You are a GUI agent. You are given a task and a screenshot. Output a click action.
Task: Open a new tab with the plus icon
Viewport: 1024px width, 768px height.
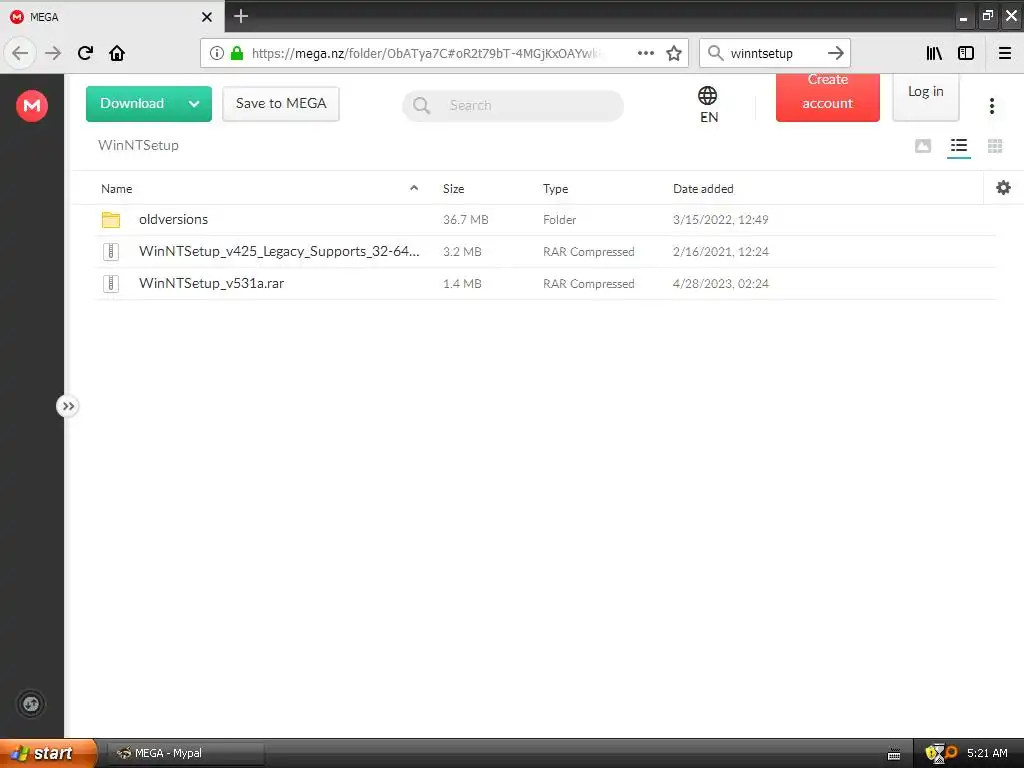241,16
